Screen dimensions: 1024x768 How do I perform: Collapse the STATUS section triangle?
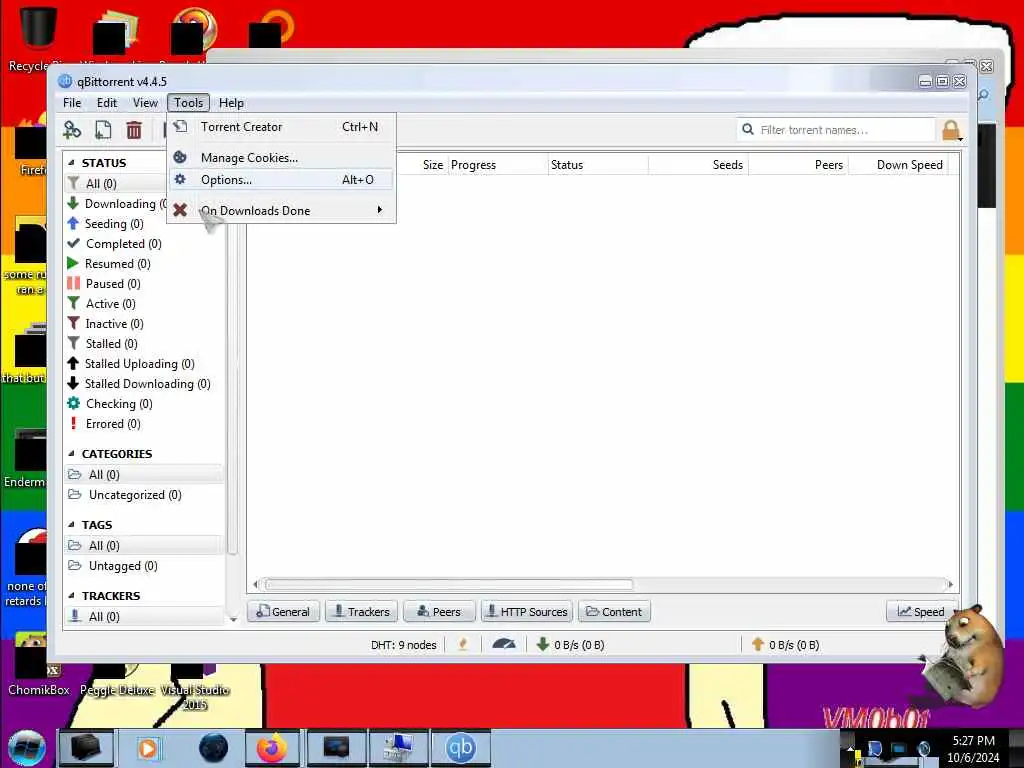click(71, 163)
